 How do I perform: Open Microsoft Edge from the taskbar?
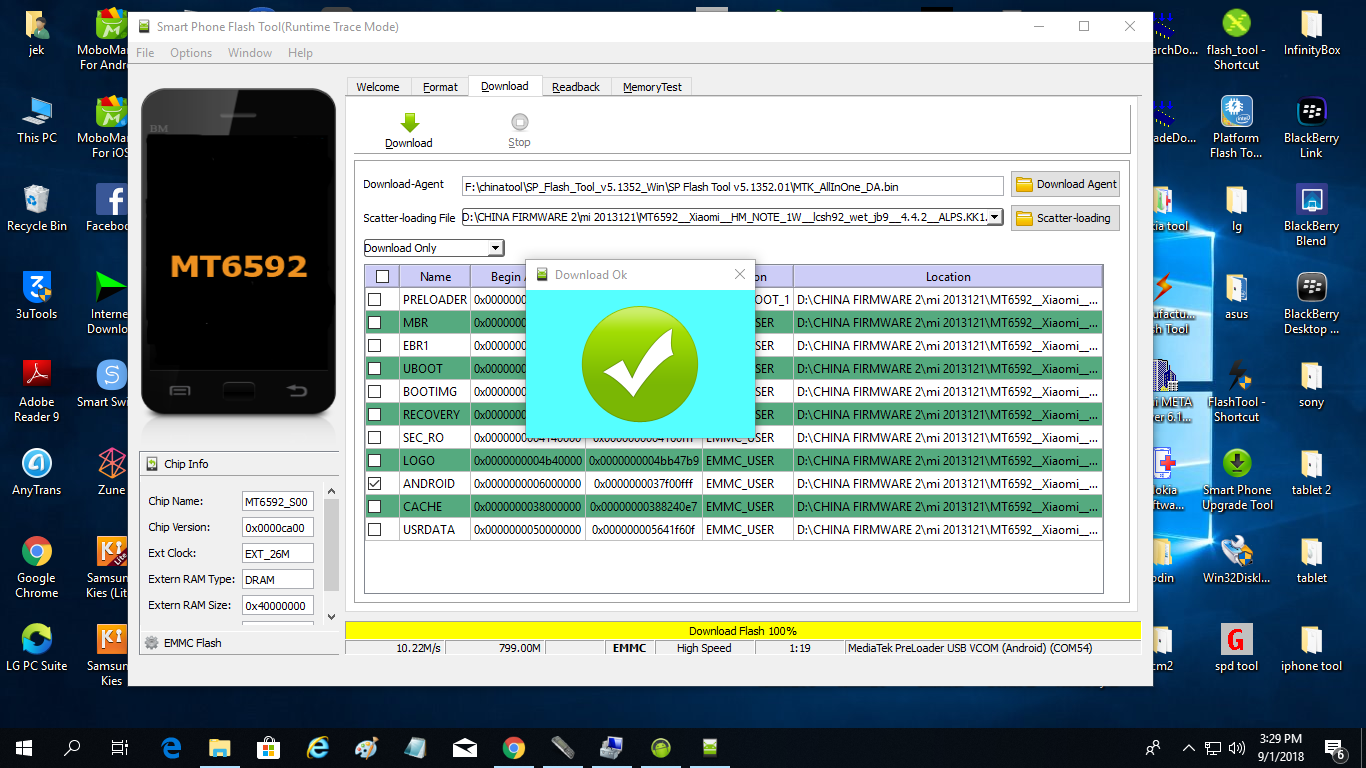point(171,747)
